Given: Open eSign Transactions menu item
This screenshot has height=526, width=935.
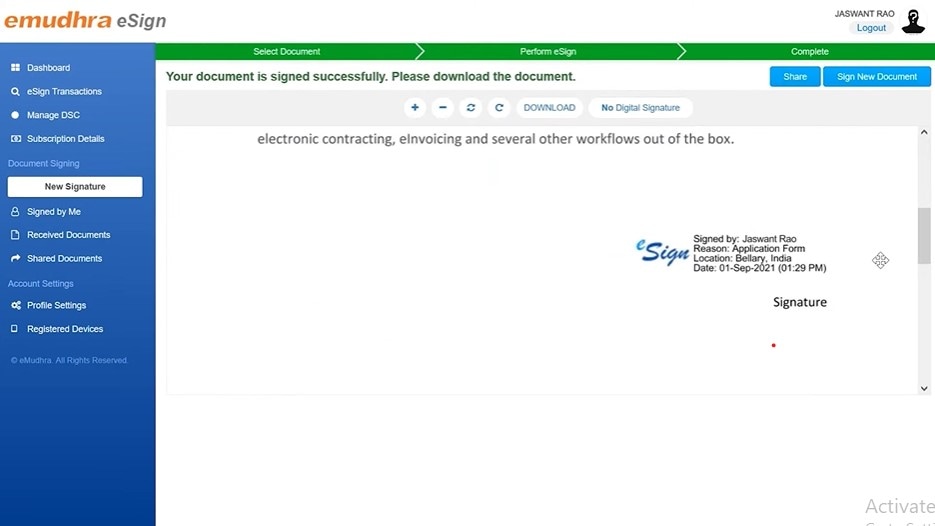Looking at the screenshot, I should click(x=64, y=91).
